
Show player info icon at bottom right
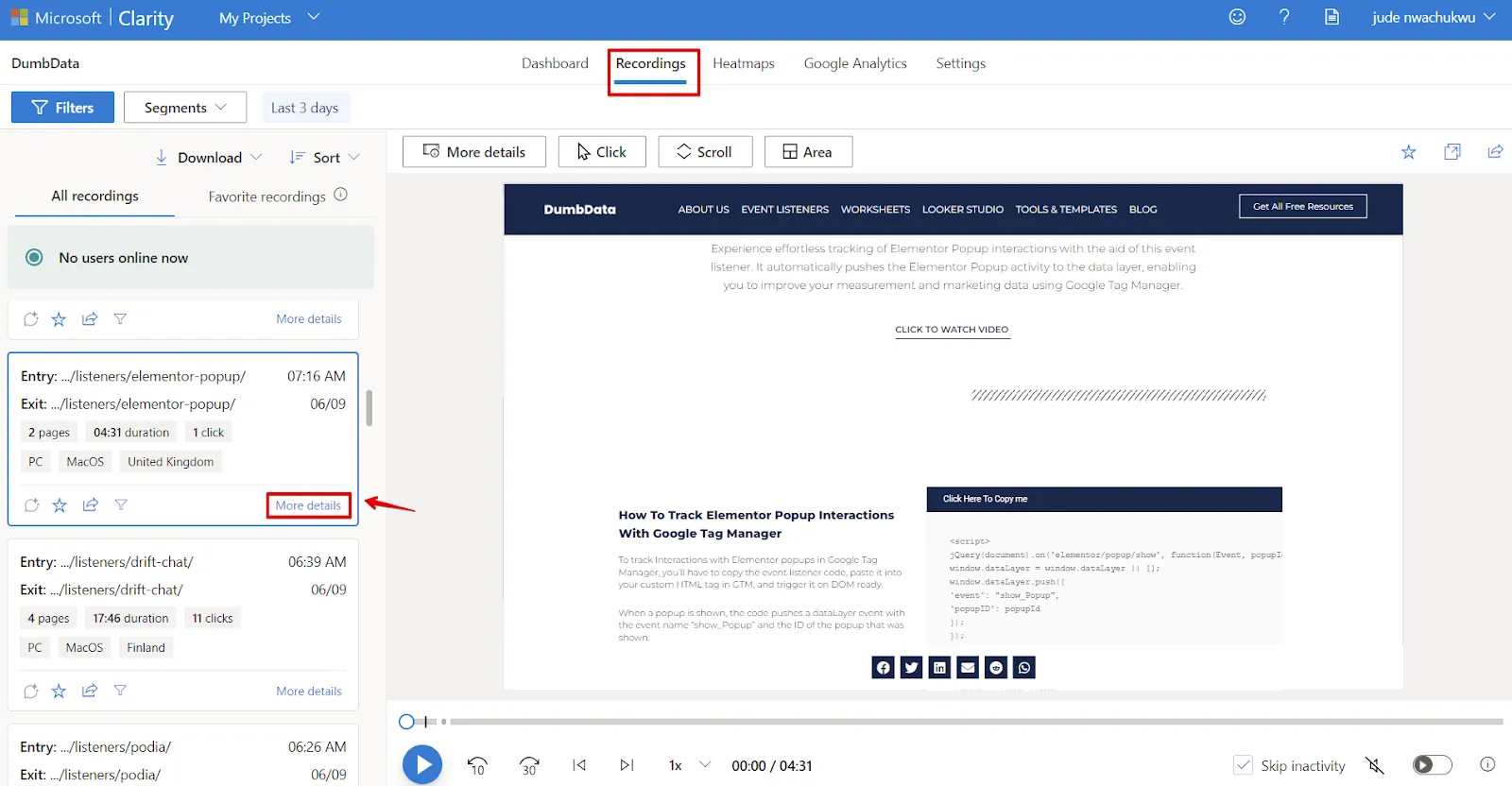1487,764
